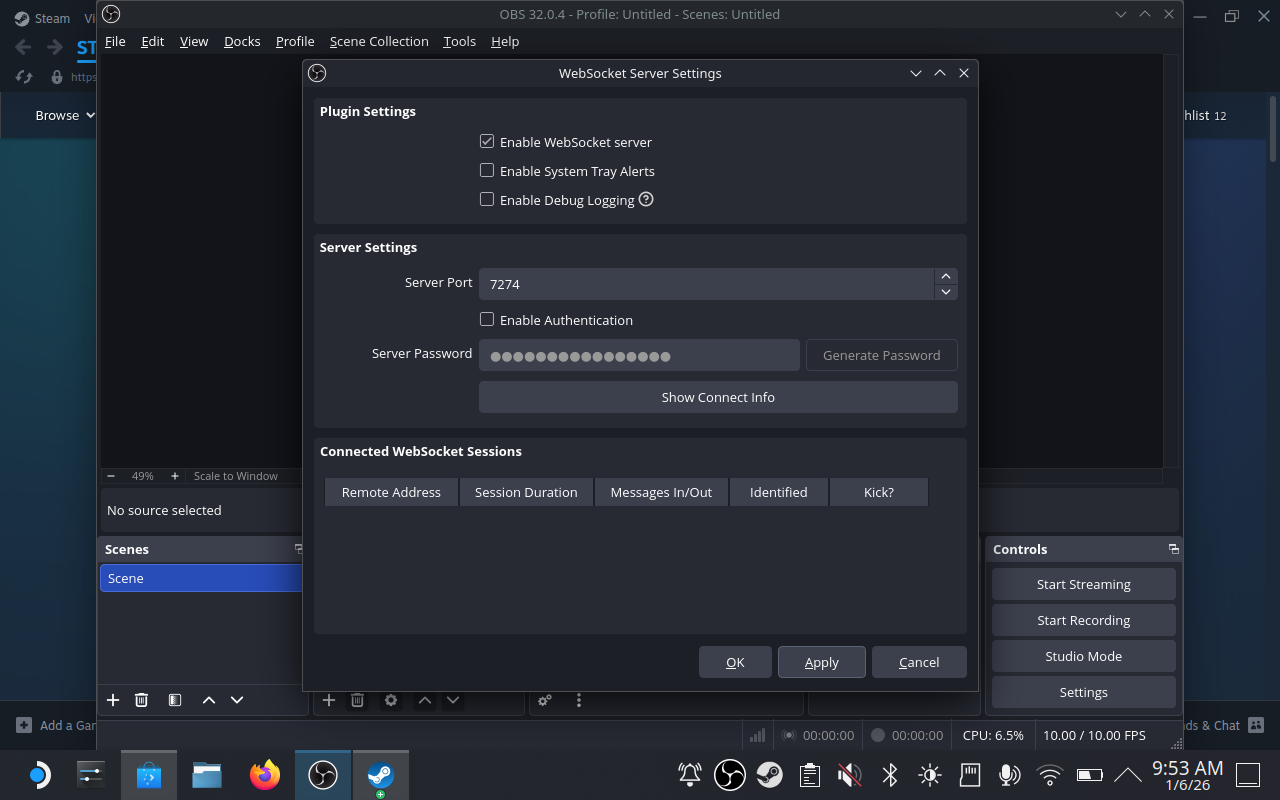
Task: Move the scene up using the up-arrow icon
Action: (x=209, y=700)
